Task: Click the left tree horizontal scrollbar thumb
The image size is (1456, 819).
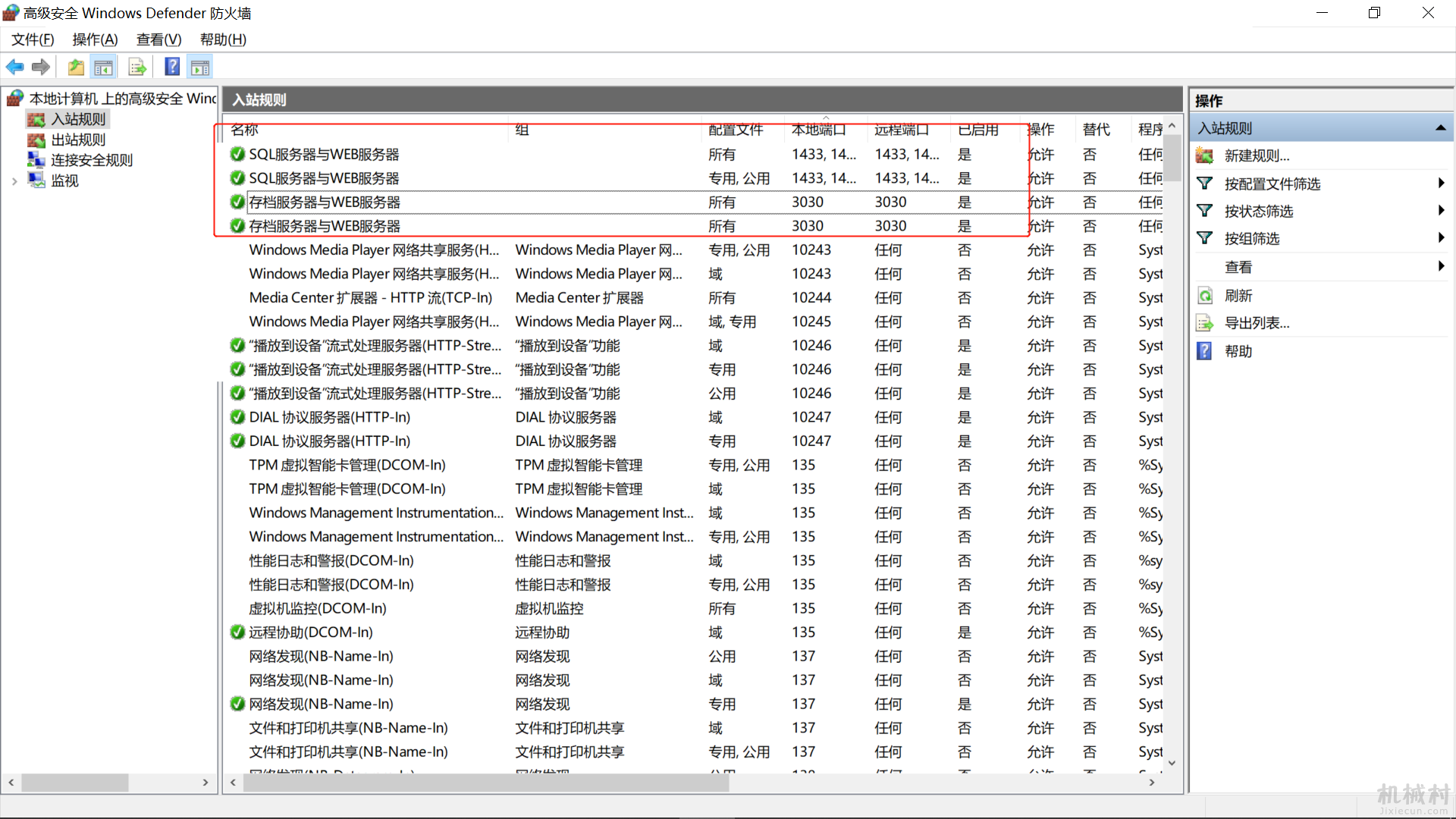Action: pos(74,783)
